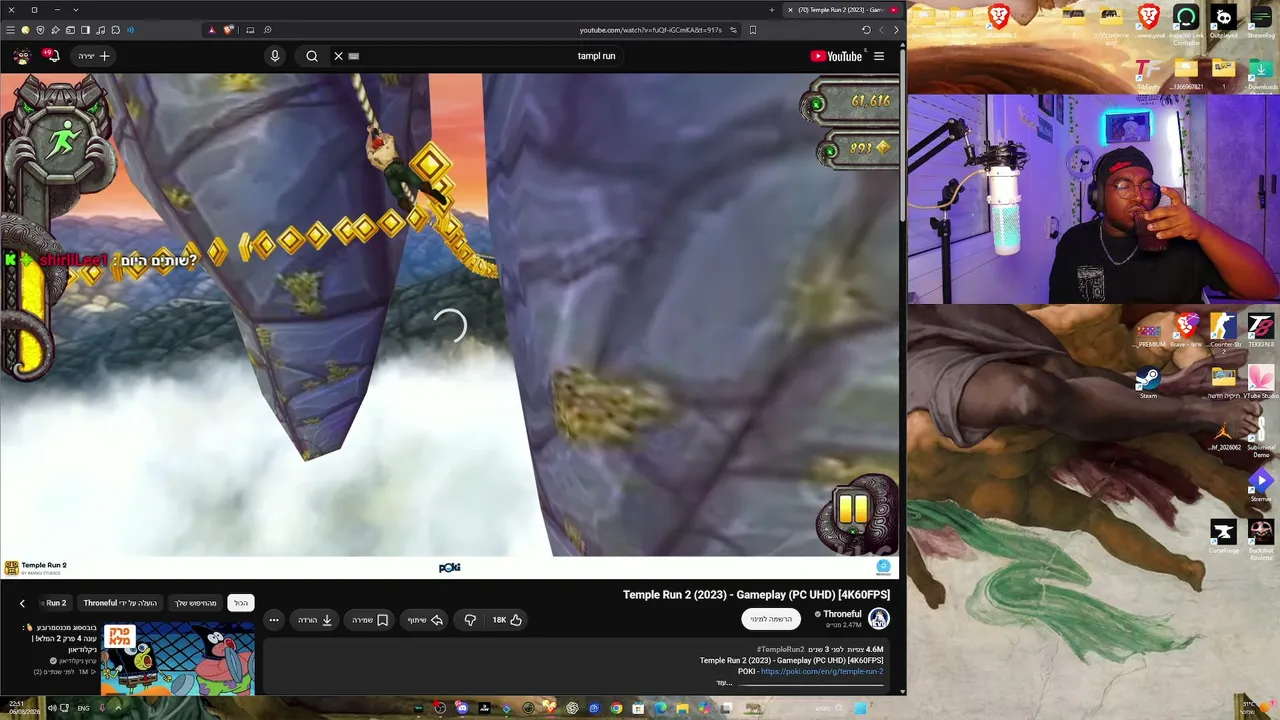Select the chip left of the highlighted one
This screenshot has width=1280, height=720.
(196, 603)
